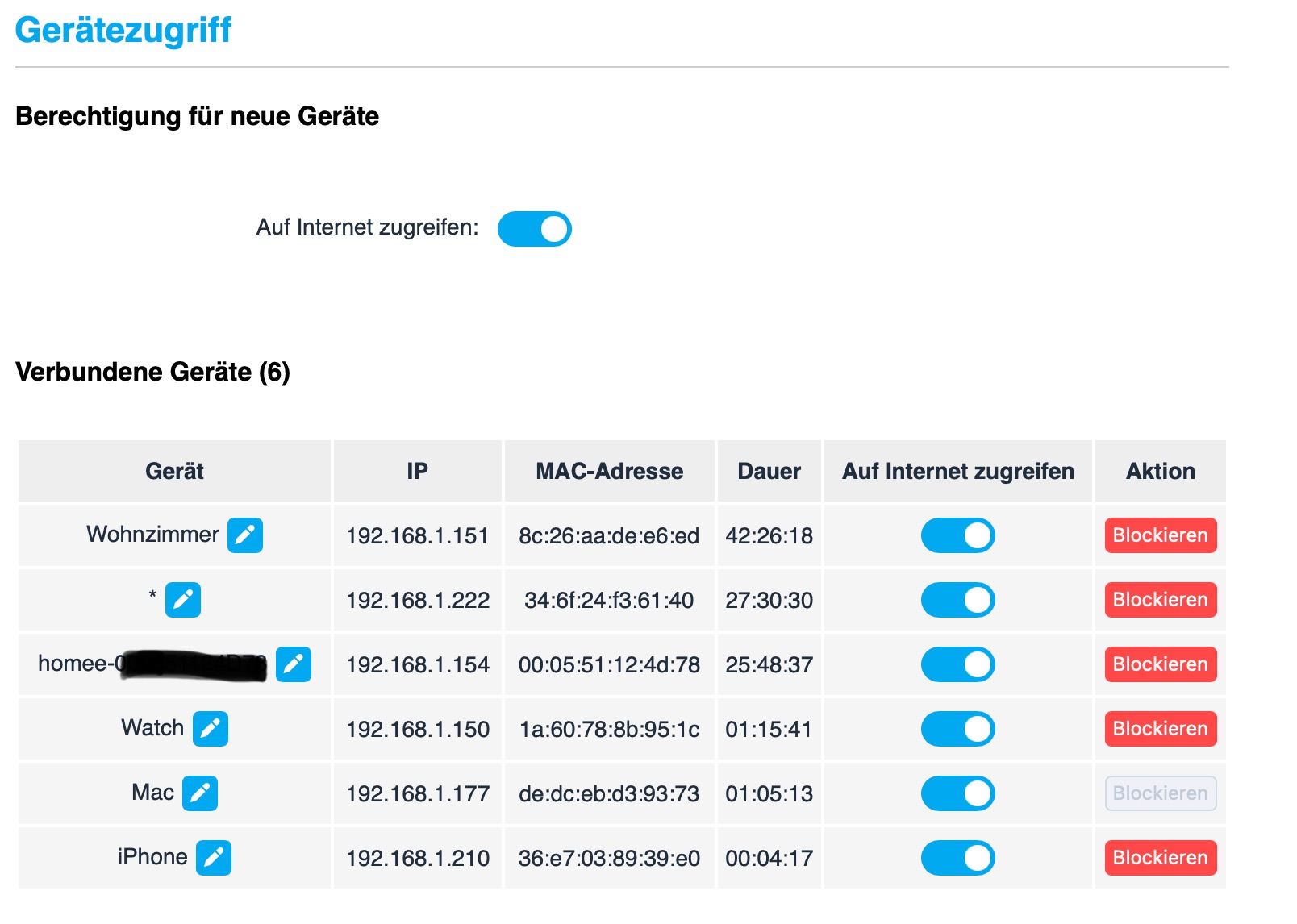Disable internet access for iPhone
1297x924 pixels.
958,858
